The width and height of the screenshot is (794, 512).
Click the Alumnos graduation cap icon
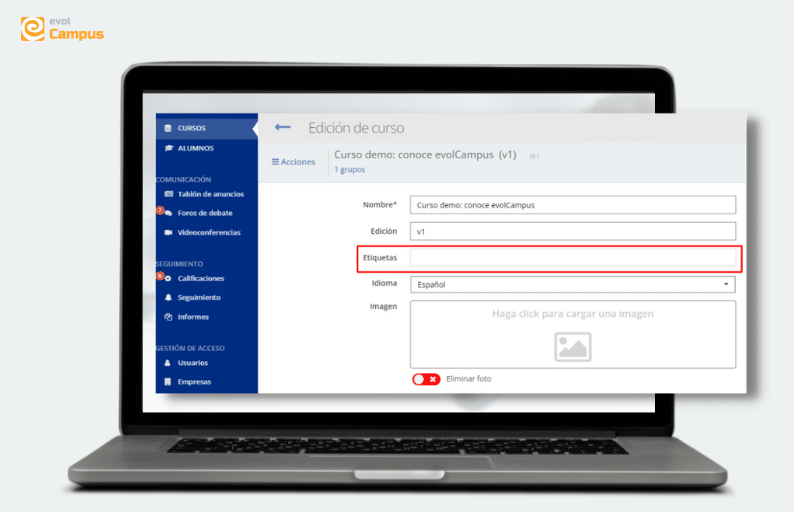[169, 148]
